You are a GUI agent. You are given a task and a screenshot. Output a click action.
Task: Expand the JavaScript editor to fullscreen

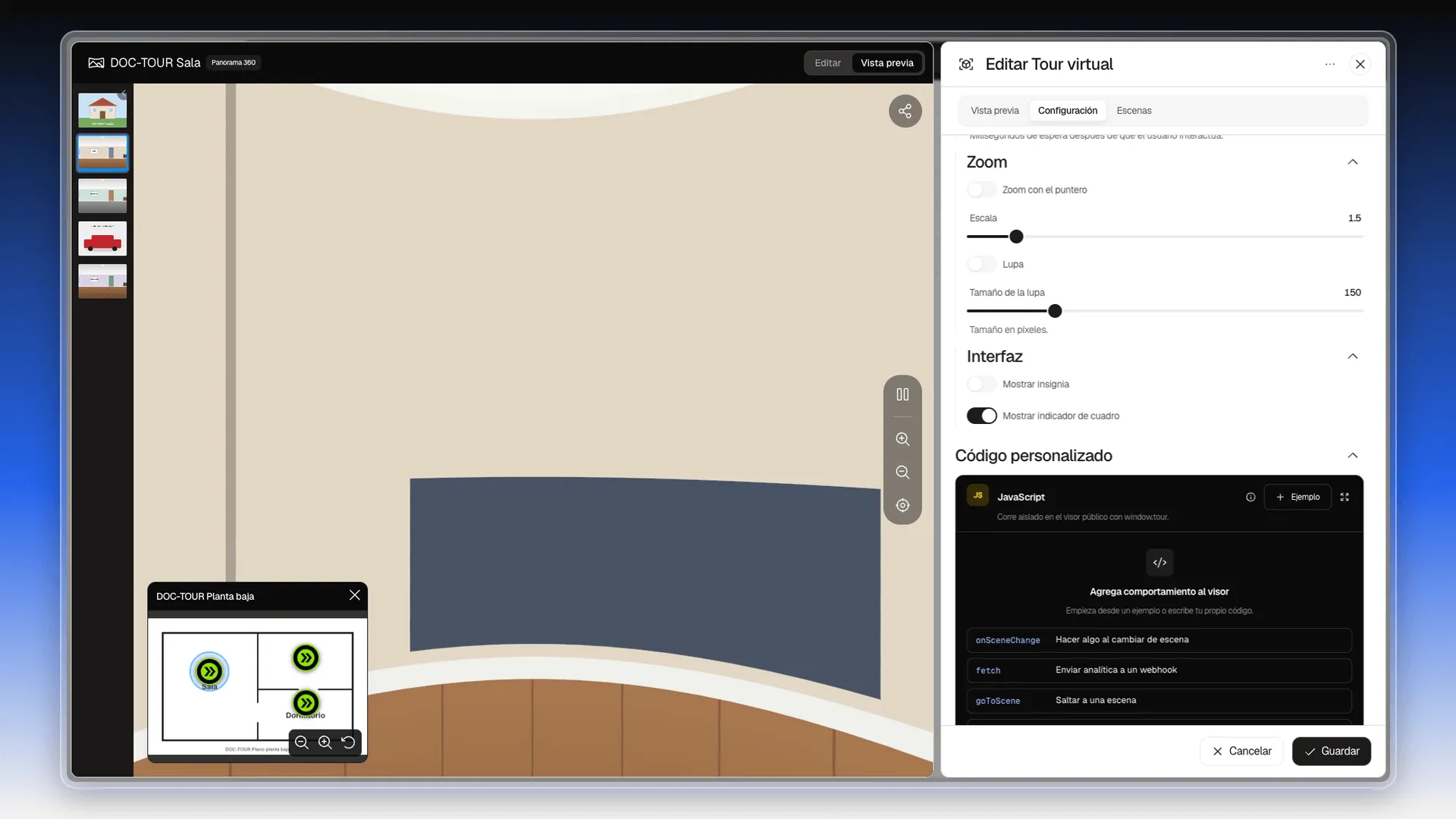pos(1345,497)
